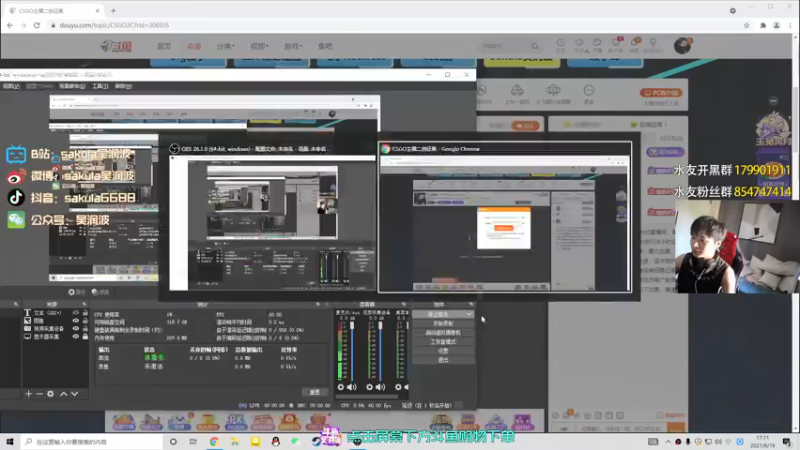Open Windows Start menu
This screenshot has height=450, width=800.
tap(10, 441)
